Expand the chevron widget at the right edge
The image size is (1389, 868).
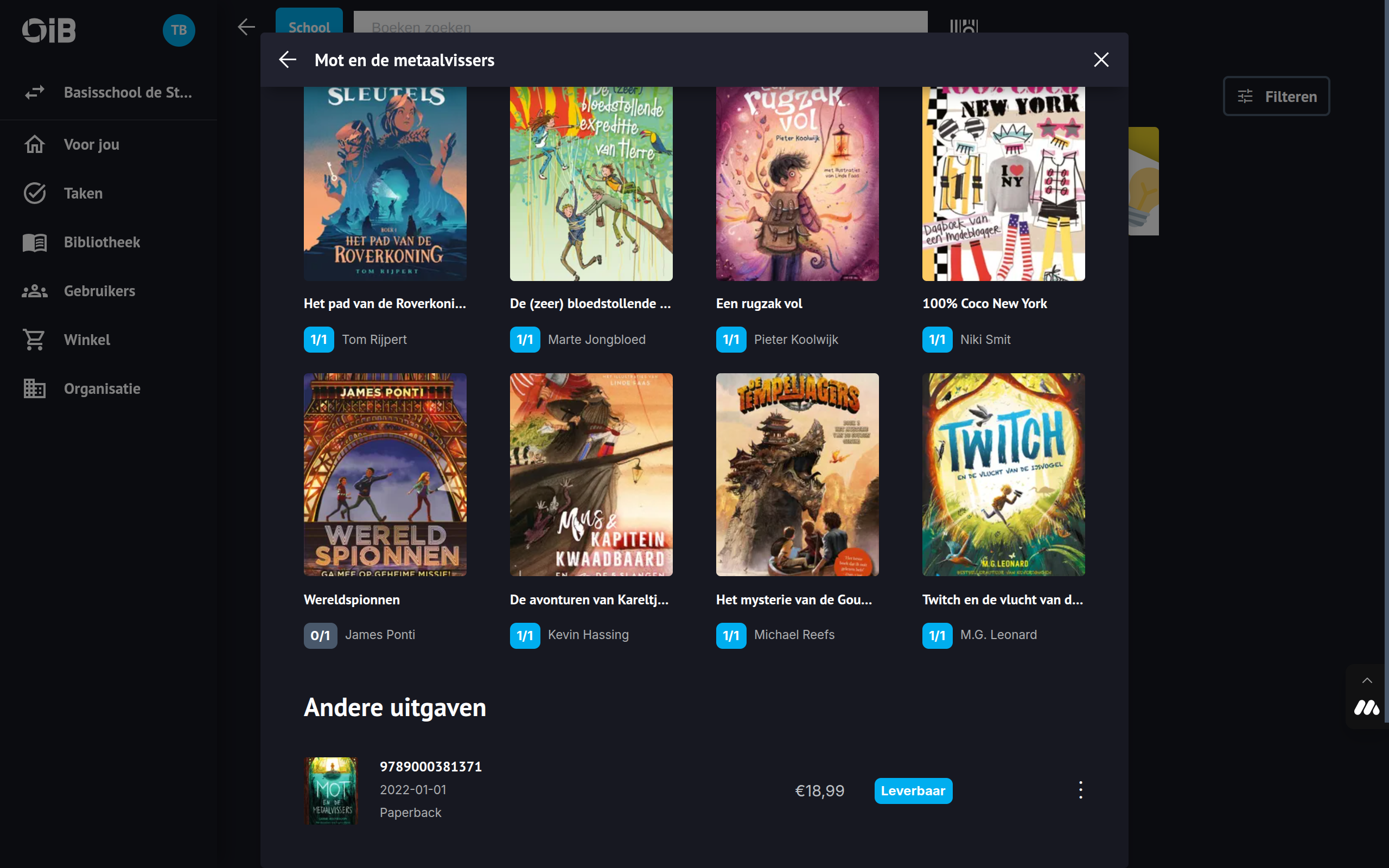pyautogui.click(x=1367, y=681)
